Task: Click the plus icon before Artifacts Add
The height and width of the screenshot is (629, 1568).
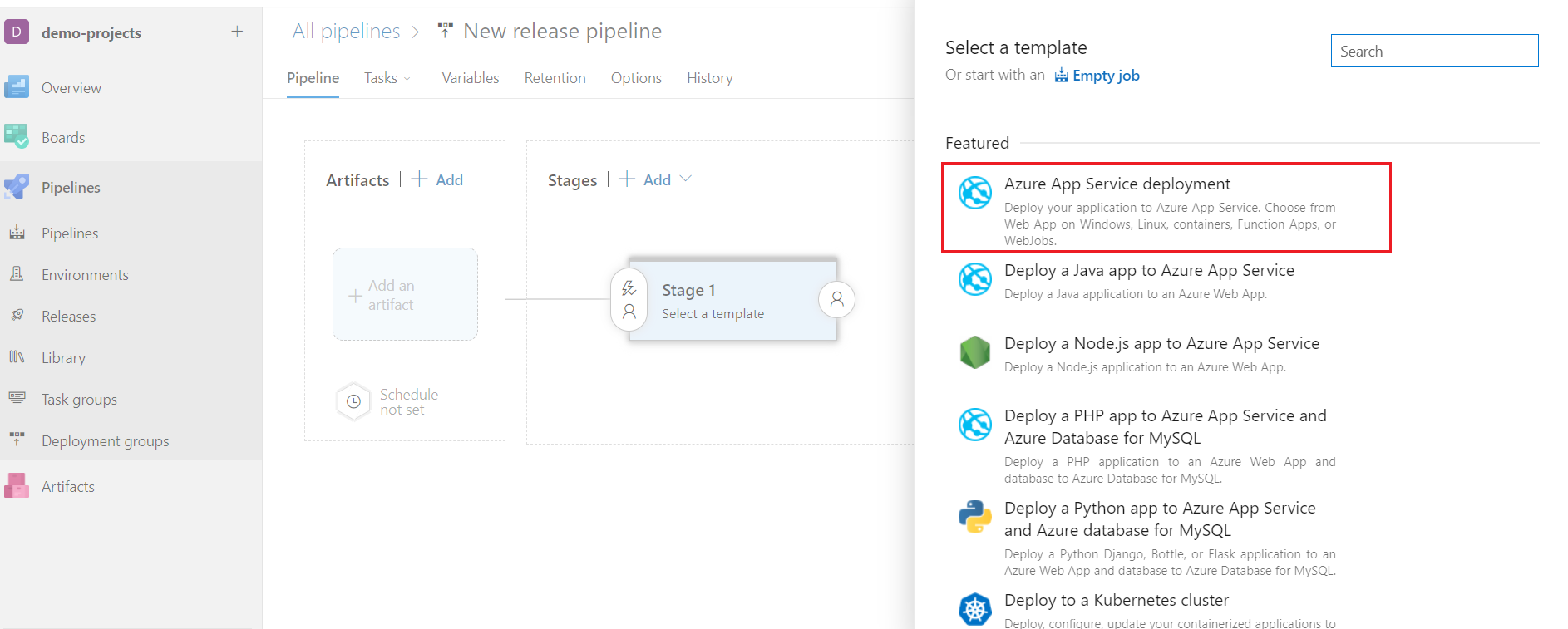Action: [x=420, y=179]
